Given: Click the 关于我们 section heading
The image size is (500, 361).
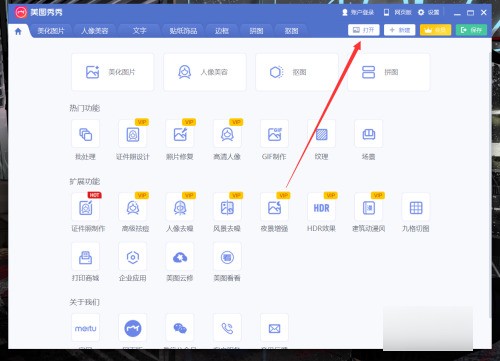Looking at the screenshot, I should (x=85, y=302).
